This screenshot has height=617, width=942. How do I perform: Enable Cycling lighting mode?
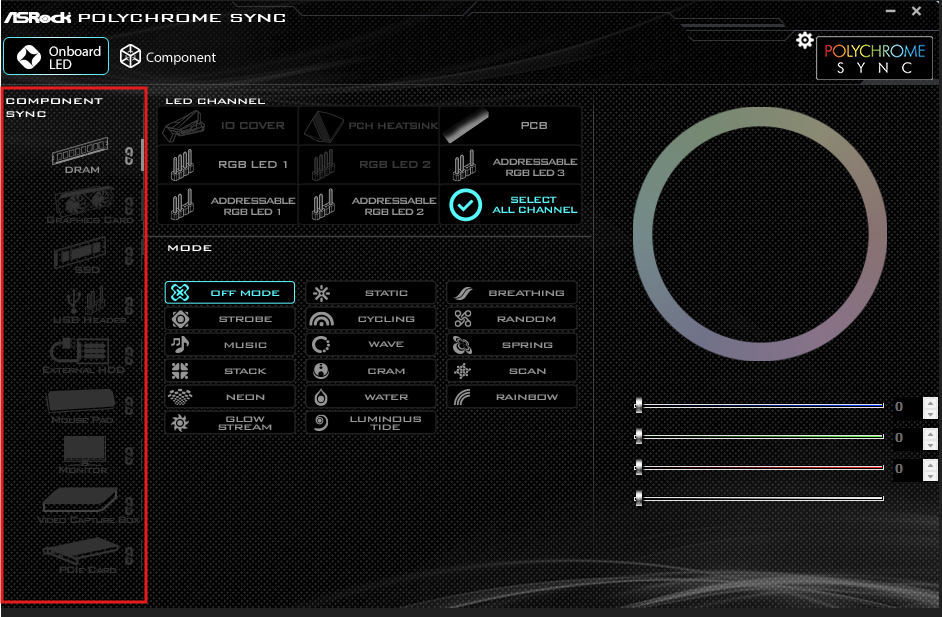tap(371, 319)
